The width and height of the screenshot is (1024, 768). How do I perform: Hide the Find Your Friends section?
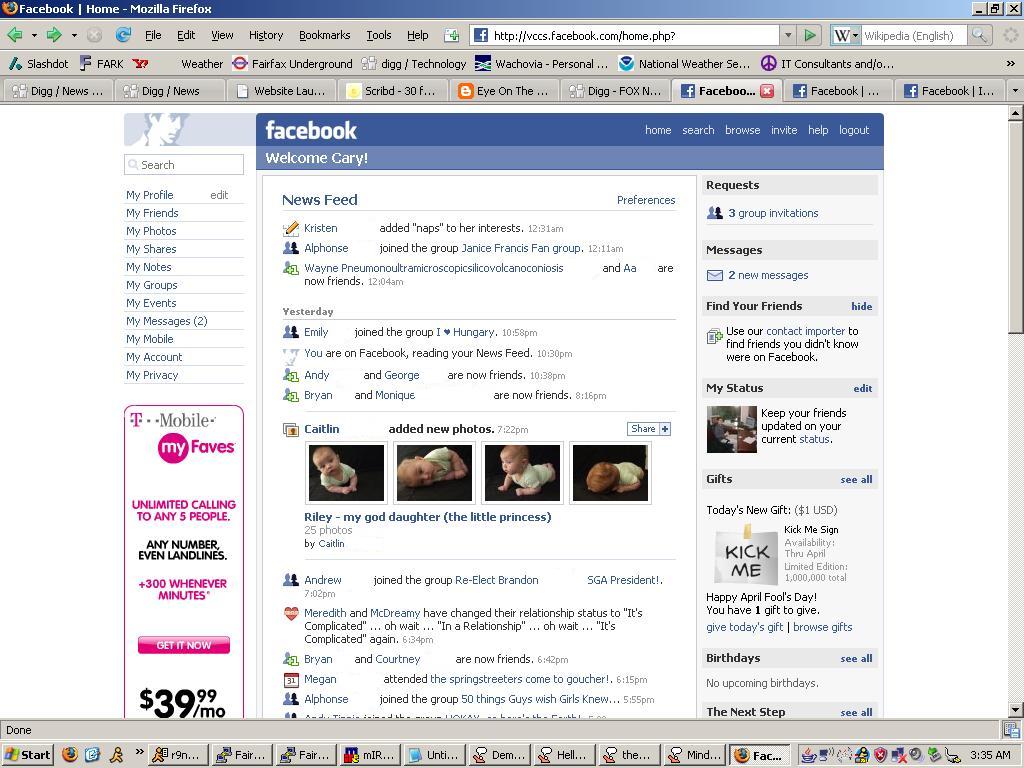click(861, 306)
